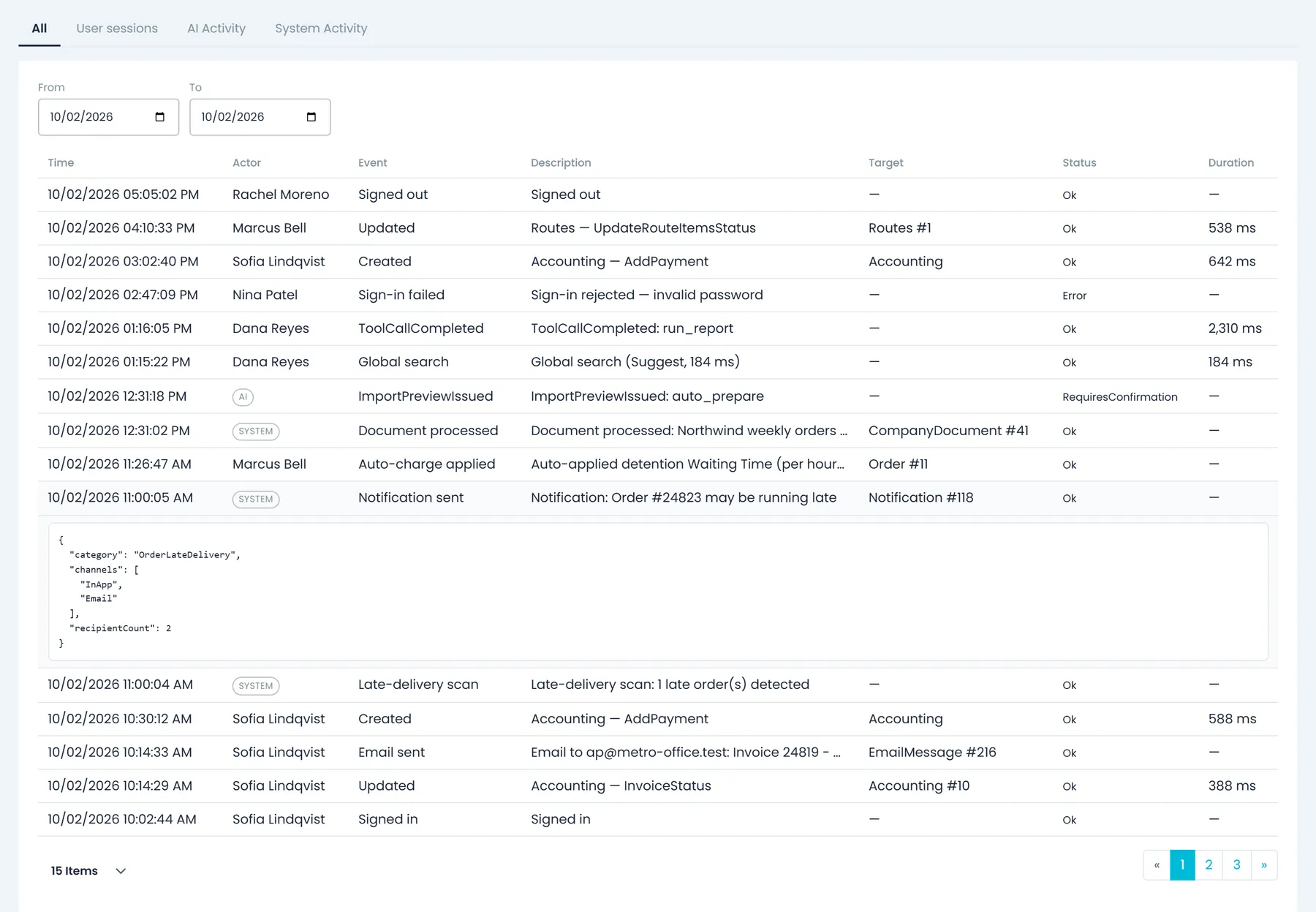Switch to the All tab
Viewport: 1316px width, 912px height.
pos(39,29)
